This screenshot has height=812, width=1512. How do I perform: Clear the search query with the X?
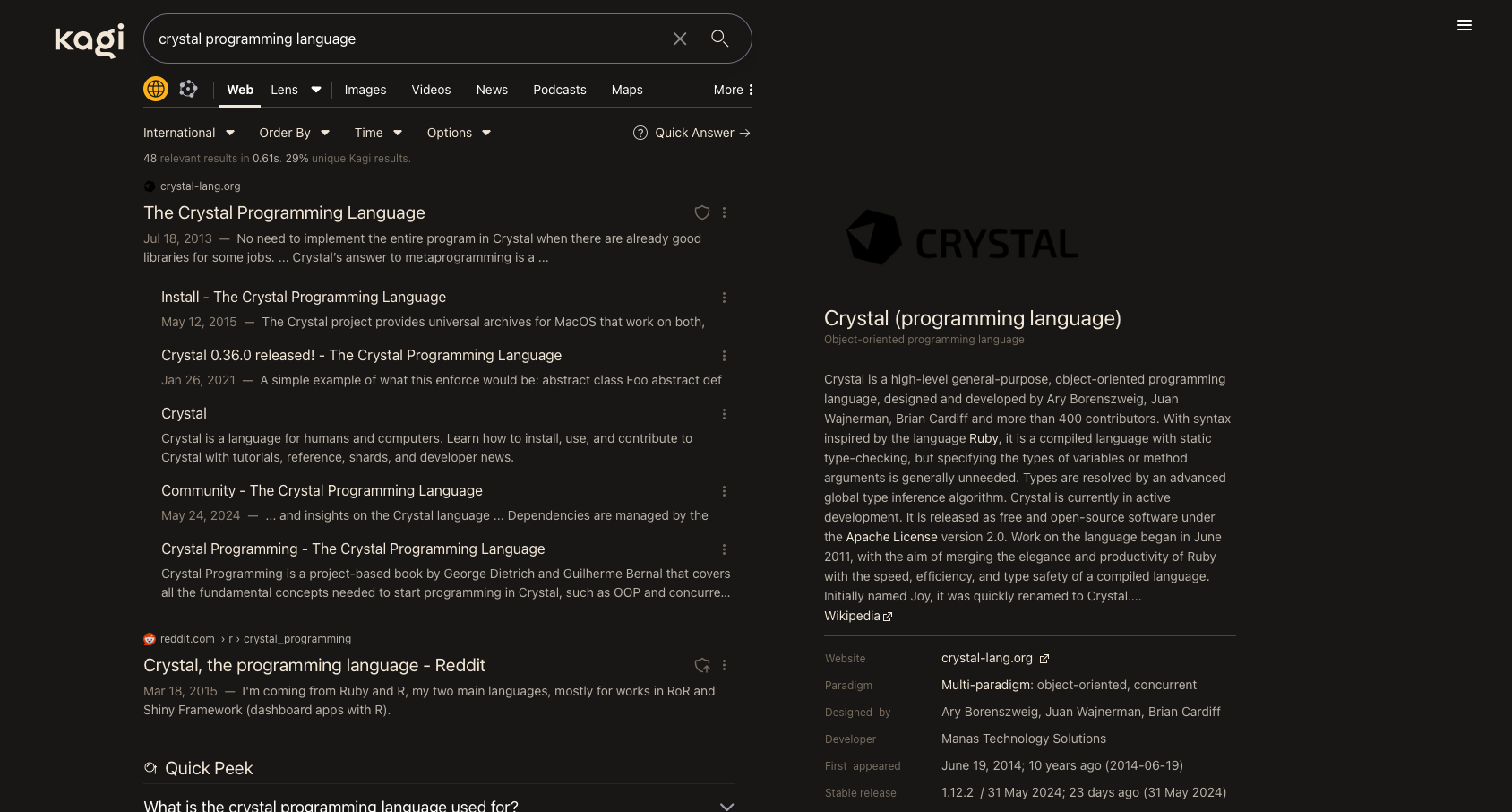[x=679, y=39]
